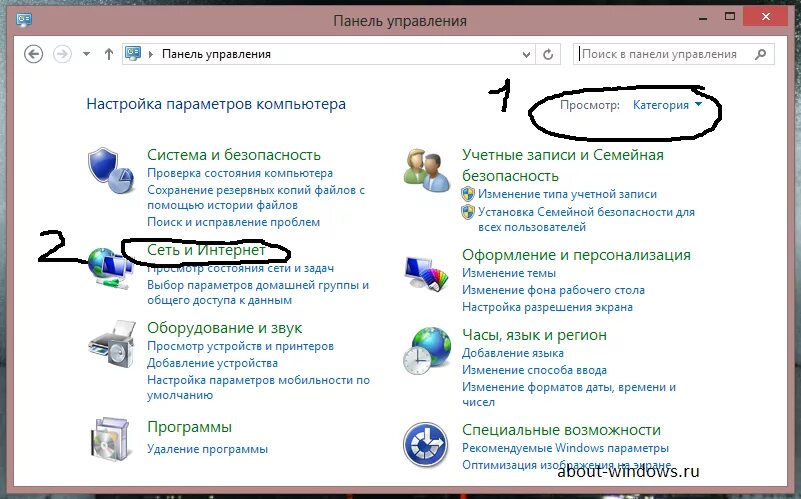Refresh the Control Panel view
The height and width of the screenshot is (499, 801).
coord(548,54)
